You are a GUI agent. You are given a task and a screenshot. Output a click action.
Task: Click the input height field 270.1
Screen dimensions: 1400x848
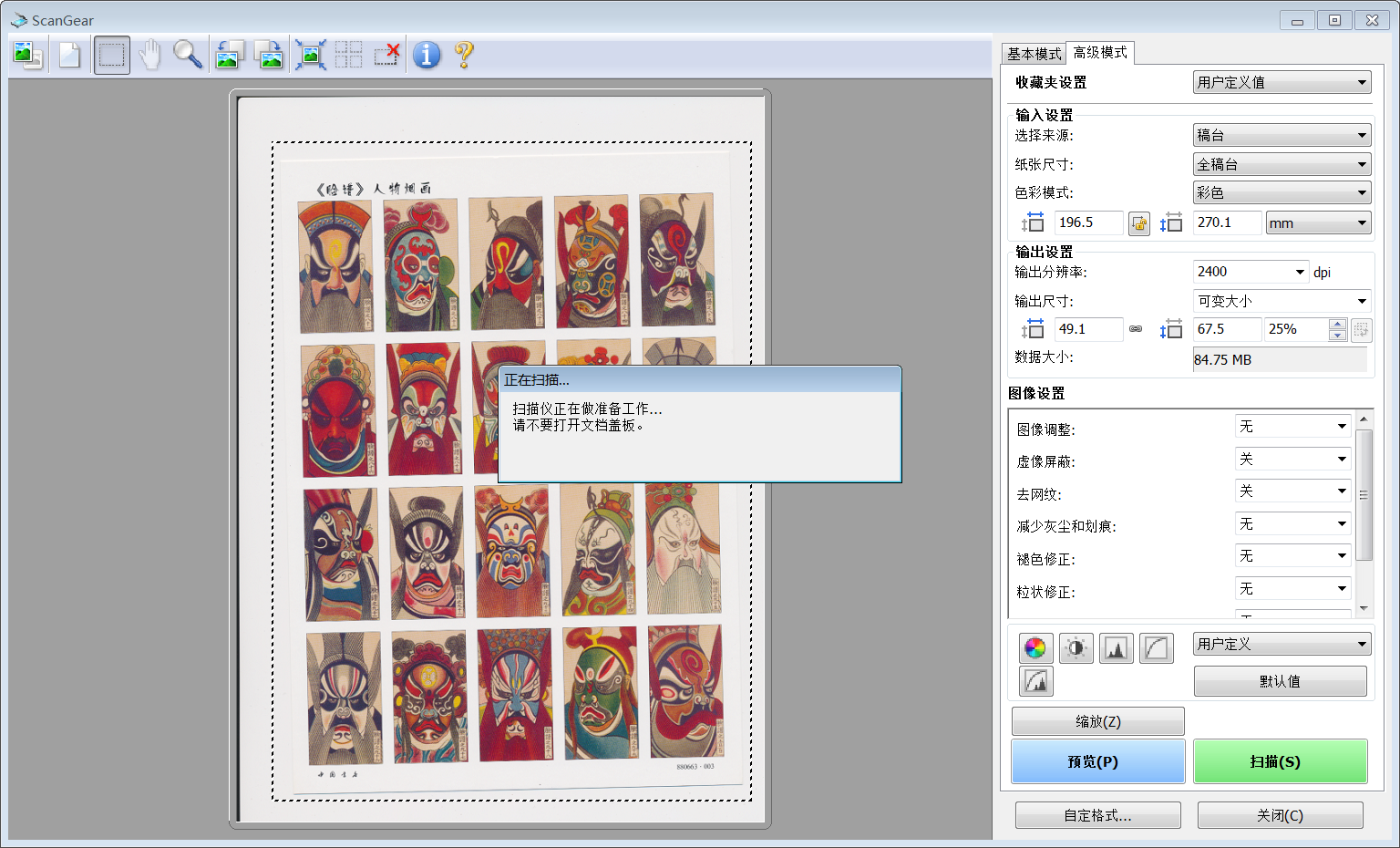[1227, 222]
